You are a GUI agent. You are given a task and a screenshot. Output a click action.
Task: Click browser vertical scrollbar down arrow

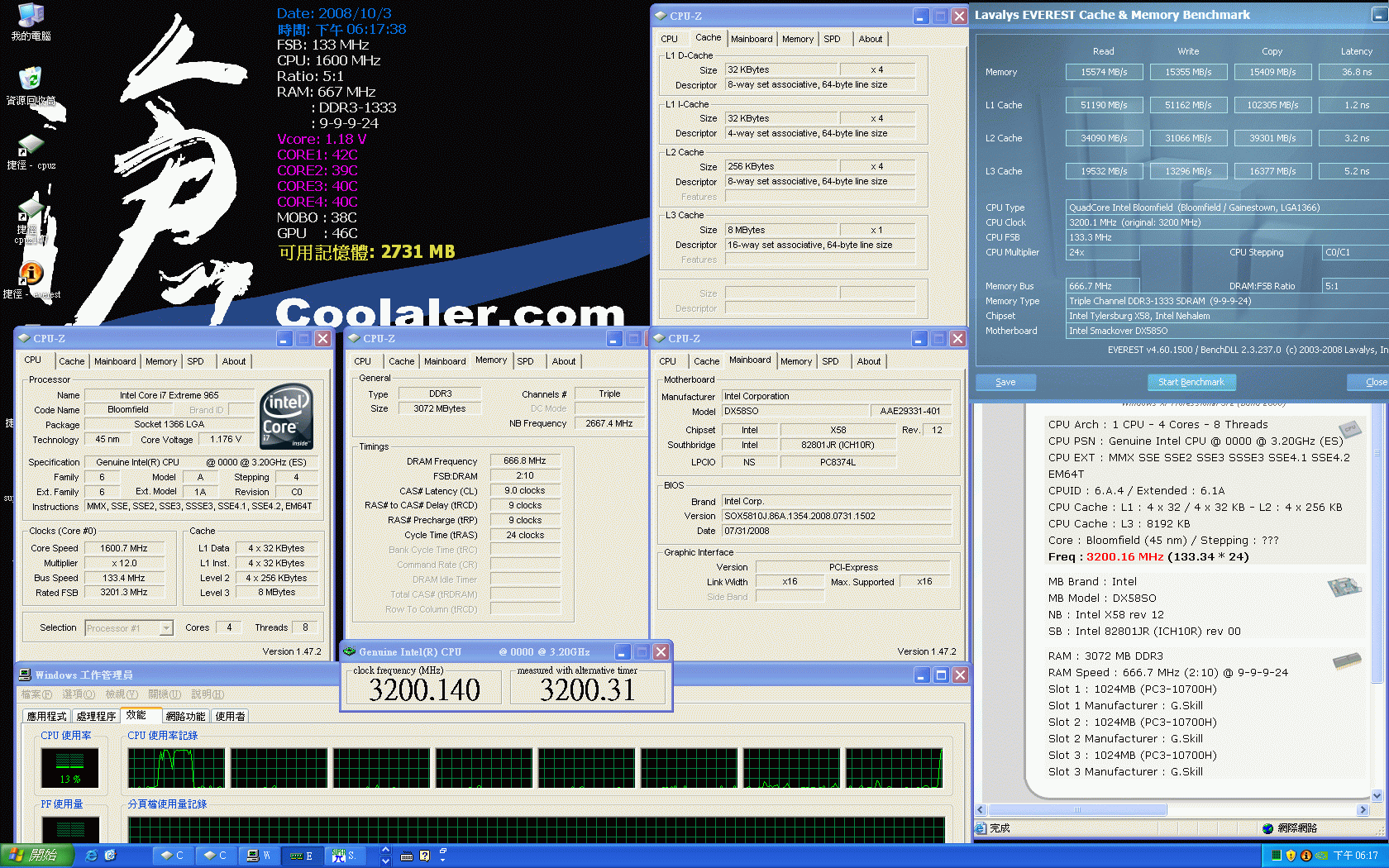point(1377,796)
